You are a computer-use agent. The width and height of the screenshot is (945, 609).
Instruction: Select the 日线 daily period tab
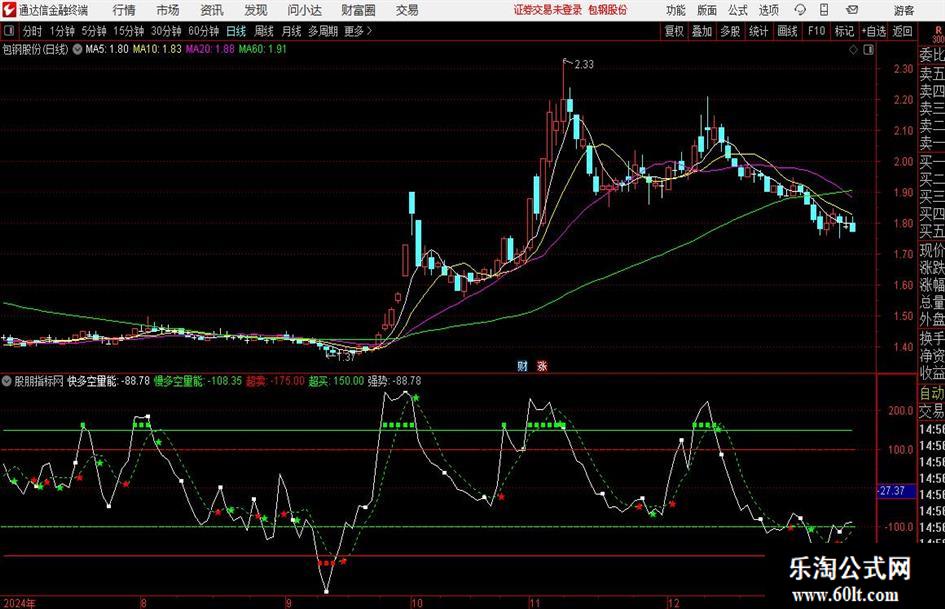236,31
